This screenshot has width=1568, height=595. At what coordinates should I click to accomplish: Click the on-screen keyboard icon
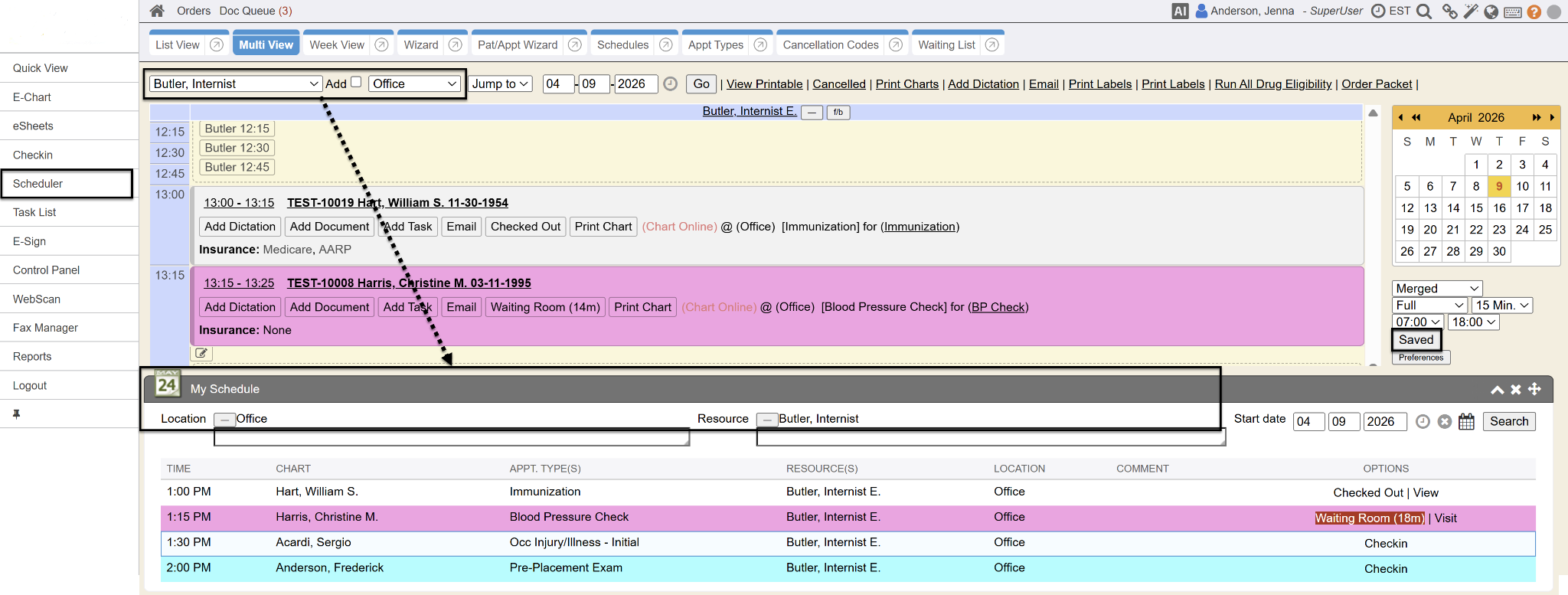coord(1513,11)
